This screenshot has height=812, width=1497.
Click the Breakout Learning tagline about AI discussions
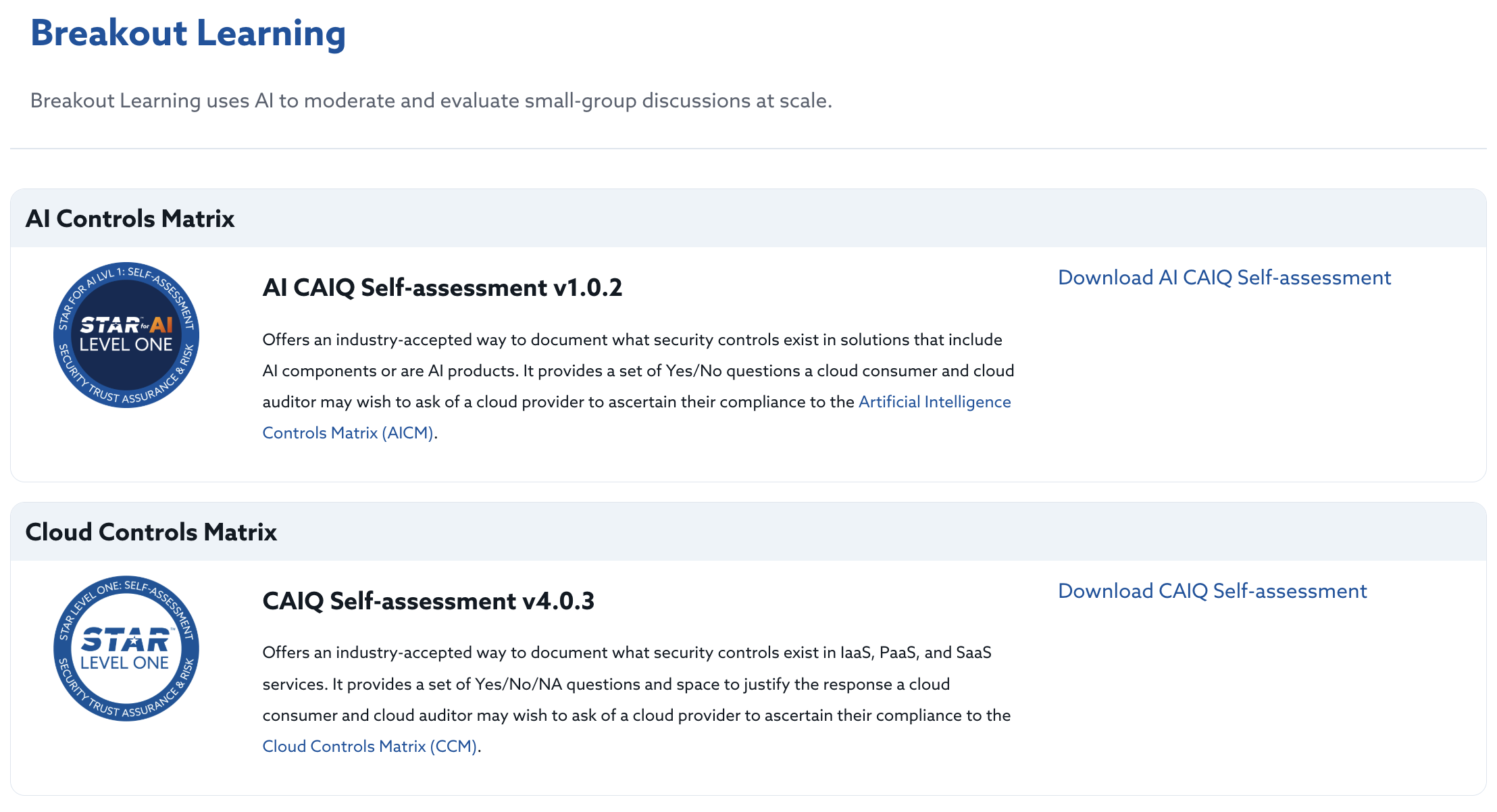tap(431, 101)
